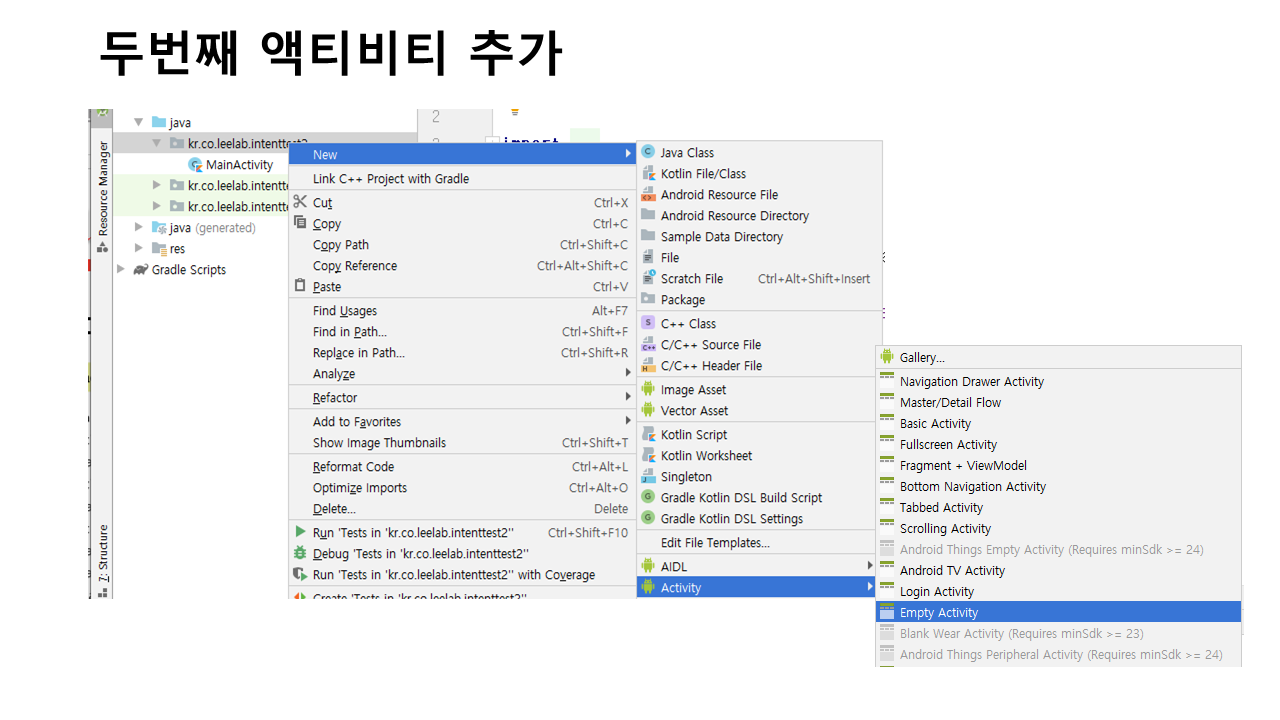Click the Kotlin File/Class icon
This screenshot has width=1280, height=720.
tap(648, 173)
